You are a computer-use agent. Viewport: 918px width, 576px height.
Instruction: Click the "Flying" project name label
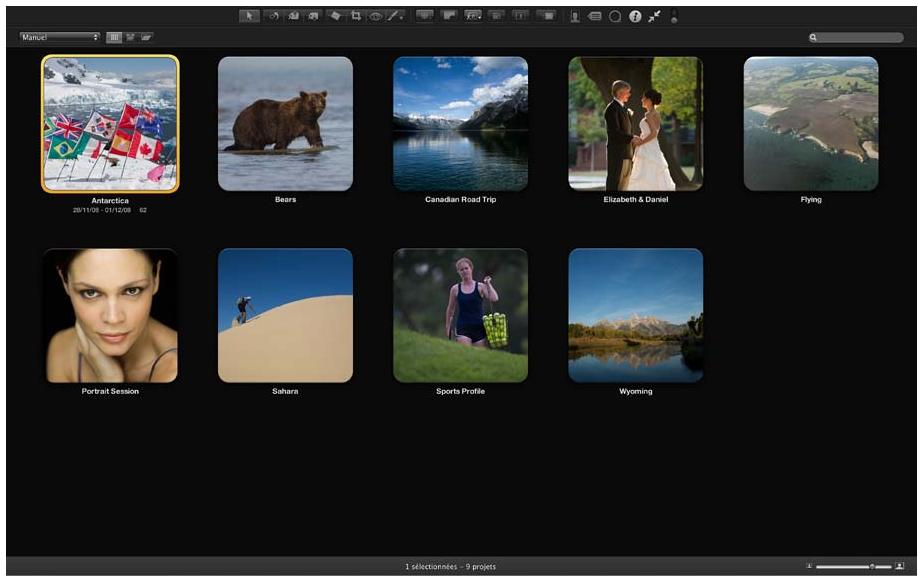click(x=811, y=200)
